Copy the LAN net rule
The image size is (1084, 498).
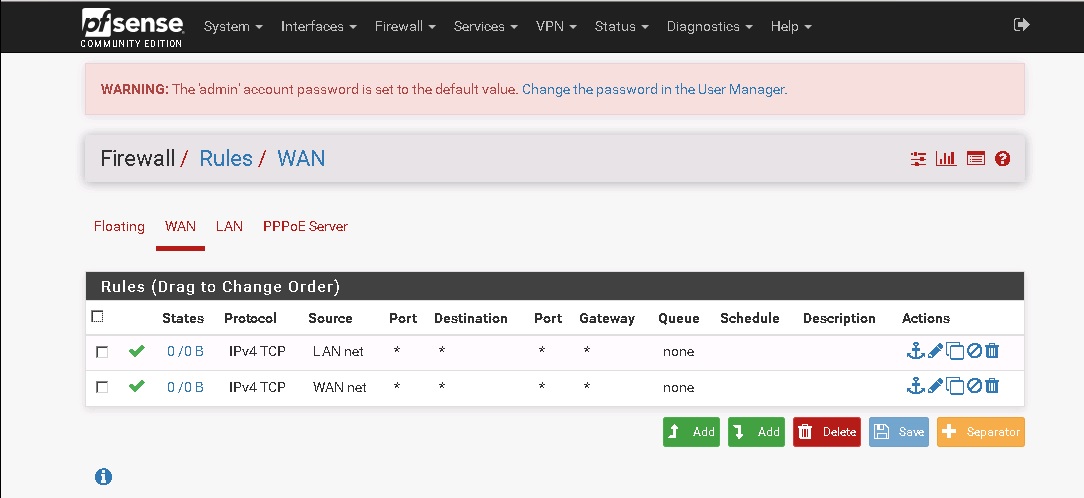point(955,351)
